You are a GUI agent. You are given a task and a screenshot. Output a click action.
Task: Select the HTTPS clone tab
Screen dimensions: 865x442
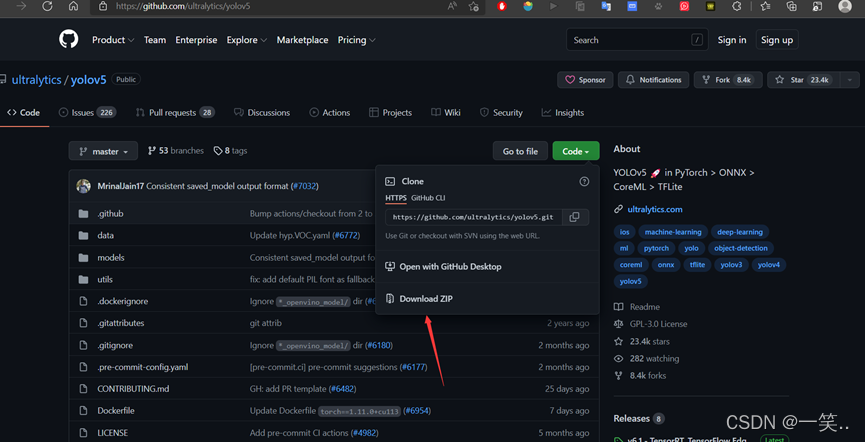point(396,198)
